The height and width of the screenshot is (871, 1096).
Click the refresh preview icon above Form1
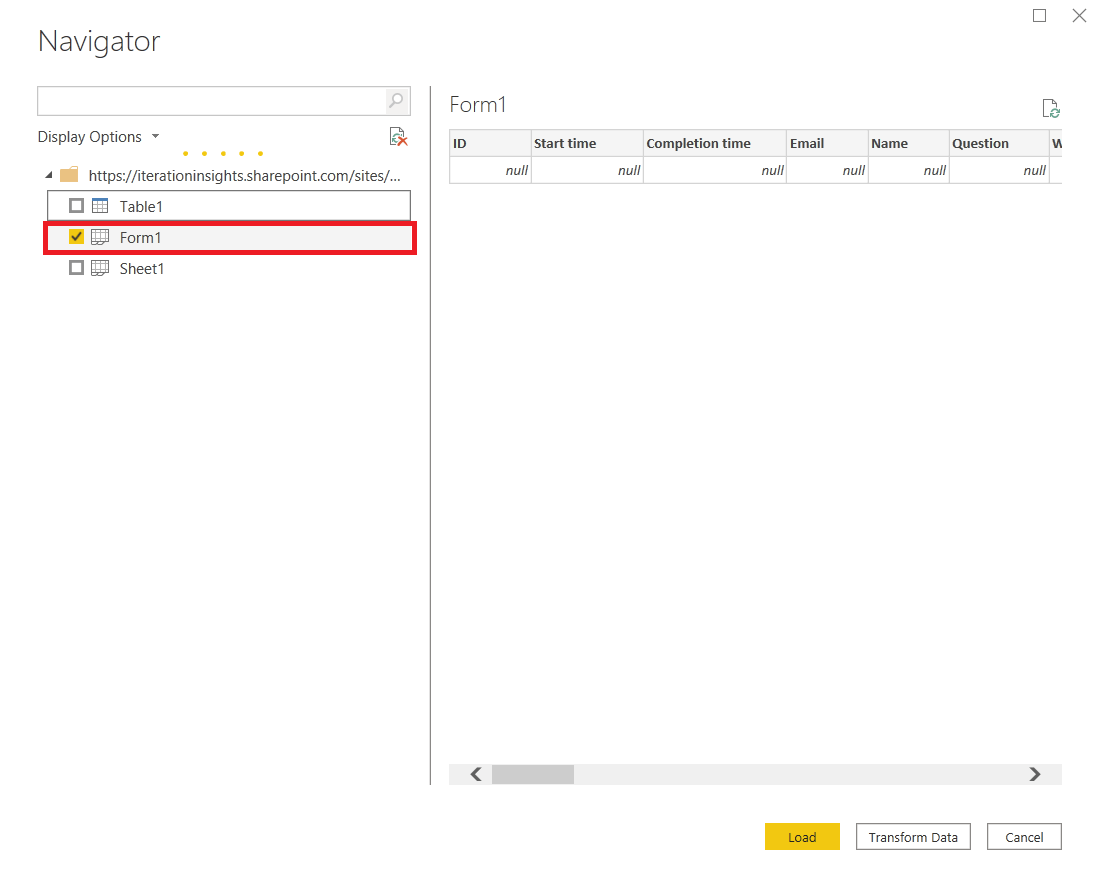point(1050,107)
